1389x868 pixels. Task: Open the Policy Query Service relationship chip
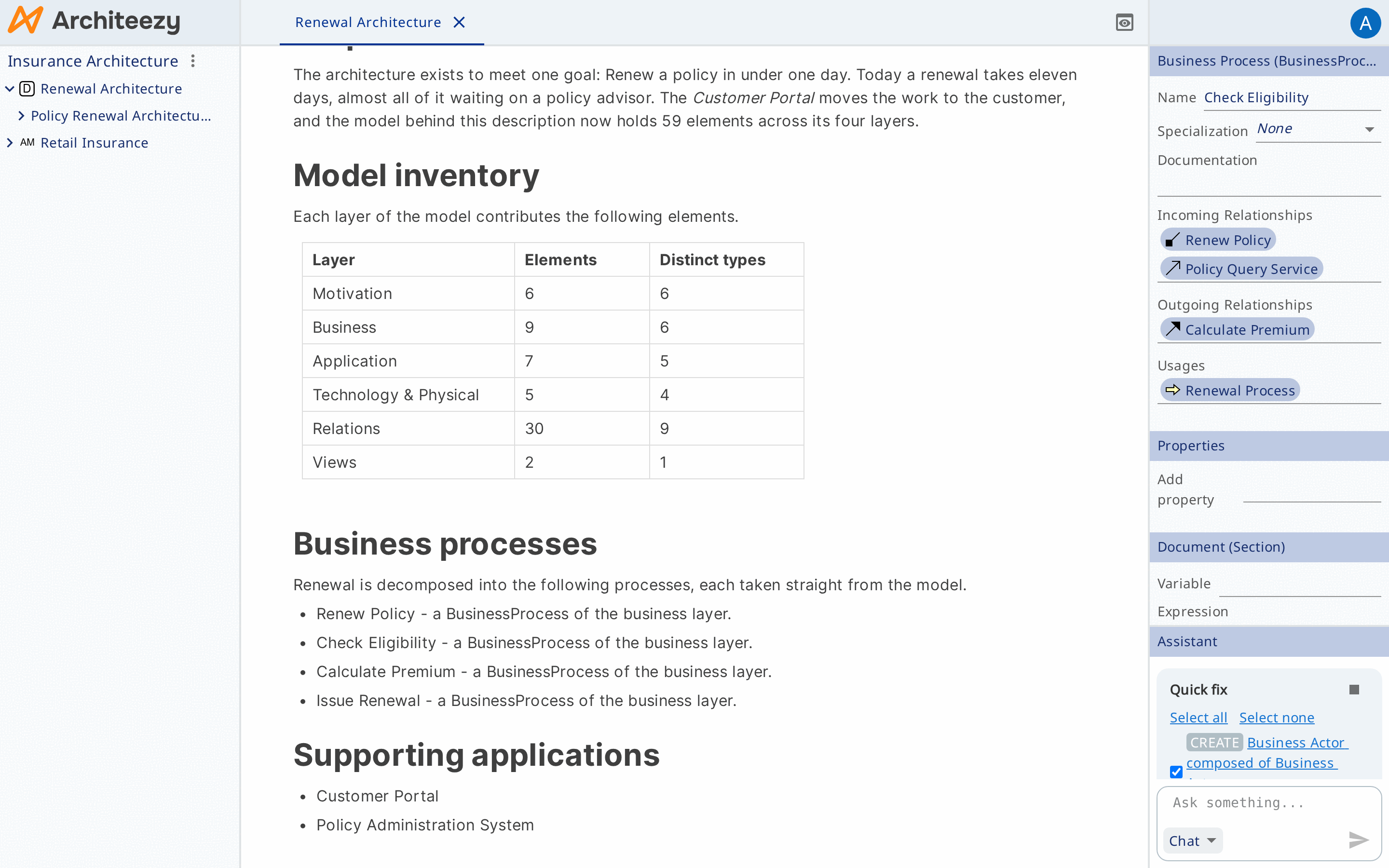(1241, 268)
